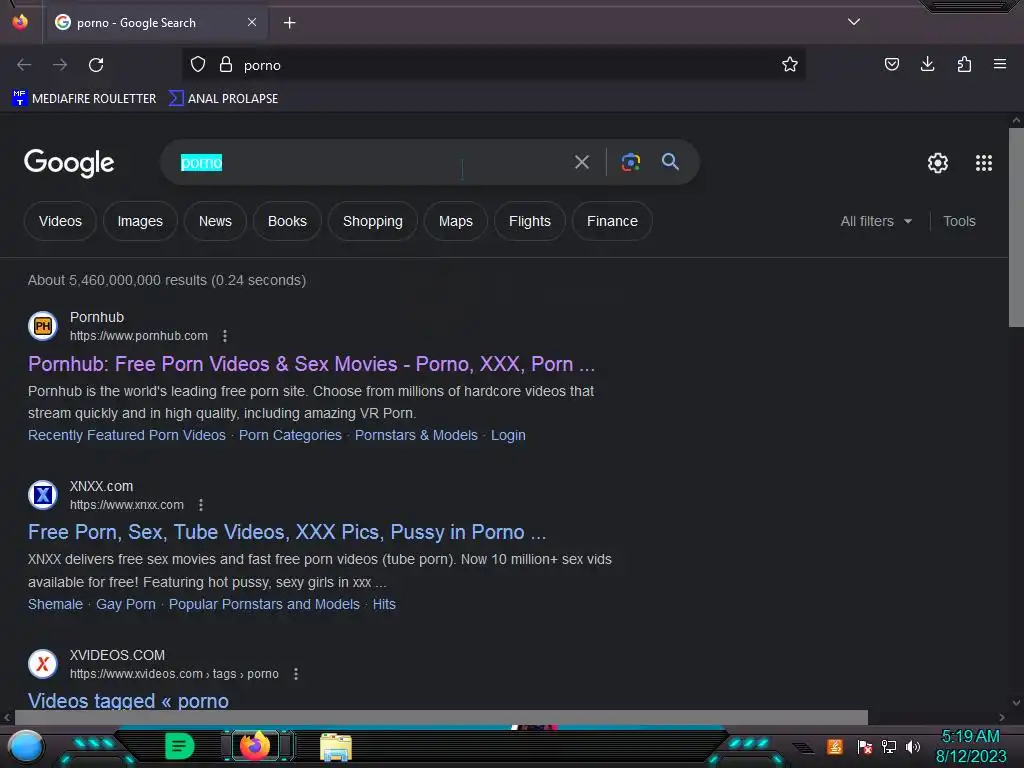Image resolution: width=1024 pixels, height=768 pixels.
Task: Reload the current page
Action: 96,65
